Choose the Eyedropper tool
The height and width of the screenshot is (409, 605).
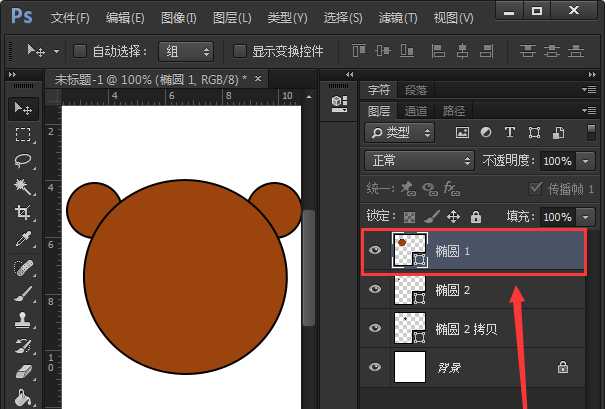pyautogui.click(x=22, y=239)
